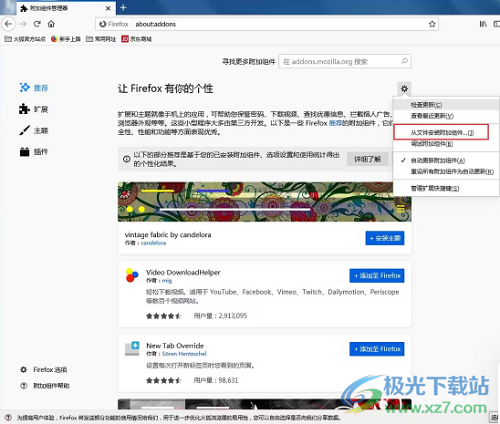This screenshot has height=424, width=500.
Task: Choose 检查更新(C) from gear menu
Action: coord(446,105)
